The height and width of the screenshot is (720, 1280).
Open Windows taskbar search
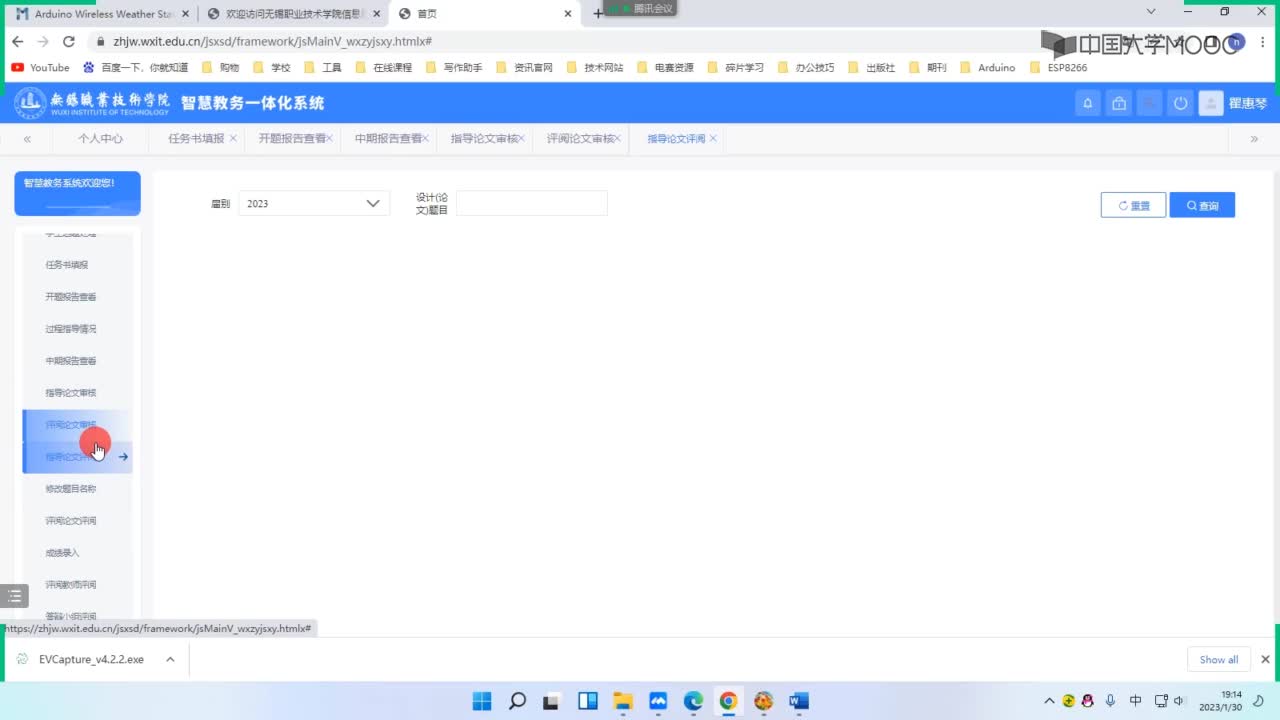[x=517, y=701]
